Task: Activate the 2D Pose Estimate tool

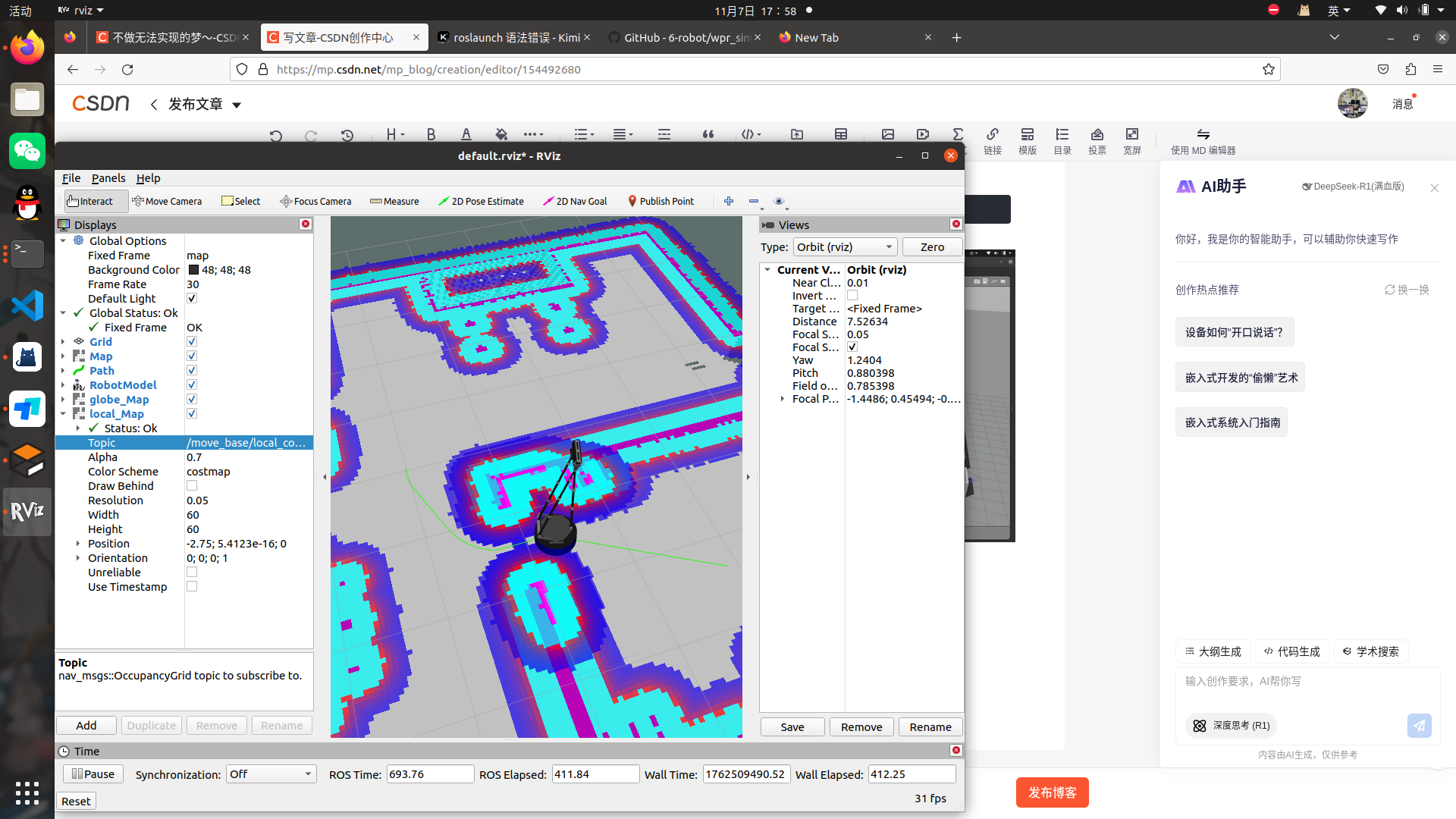Action: [x=481, y=201]
